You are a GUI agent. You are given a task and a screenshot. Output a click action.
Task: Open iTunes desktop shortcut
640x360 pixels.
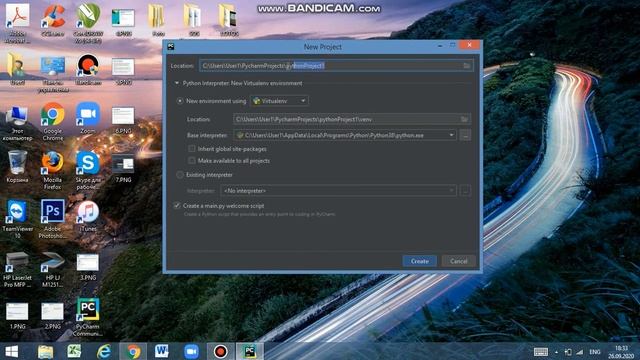[88, 216]
